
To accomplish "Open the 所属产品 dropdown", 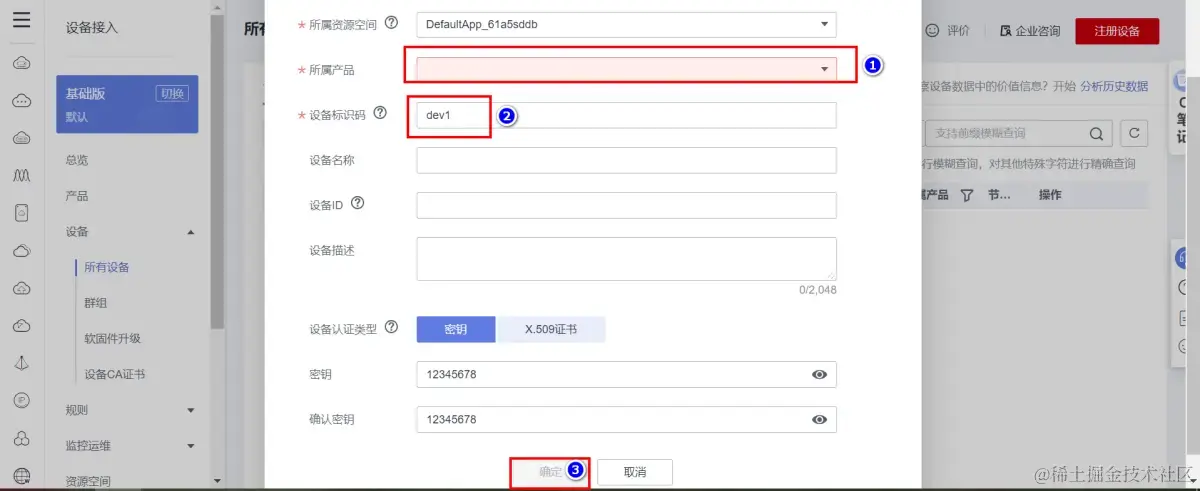I will pyautogui.click(x=626, y=69).
